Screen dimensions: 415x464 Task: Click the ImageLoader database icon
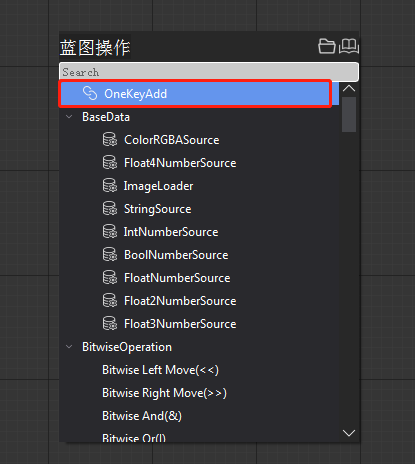[x=110, y=185]
